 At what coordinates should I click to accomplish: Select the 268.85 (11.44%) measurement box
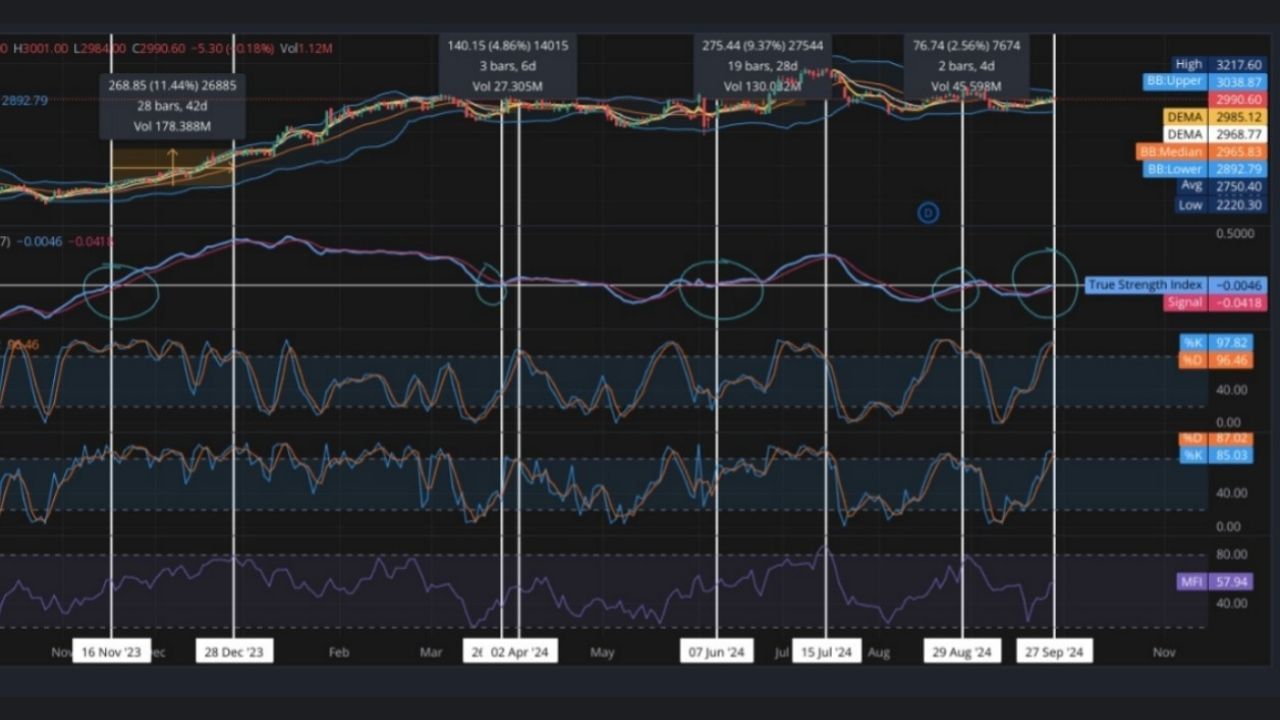[173, 106]
